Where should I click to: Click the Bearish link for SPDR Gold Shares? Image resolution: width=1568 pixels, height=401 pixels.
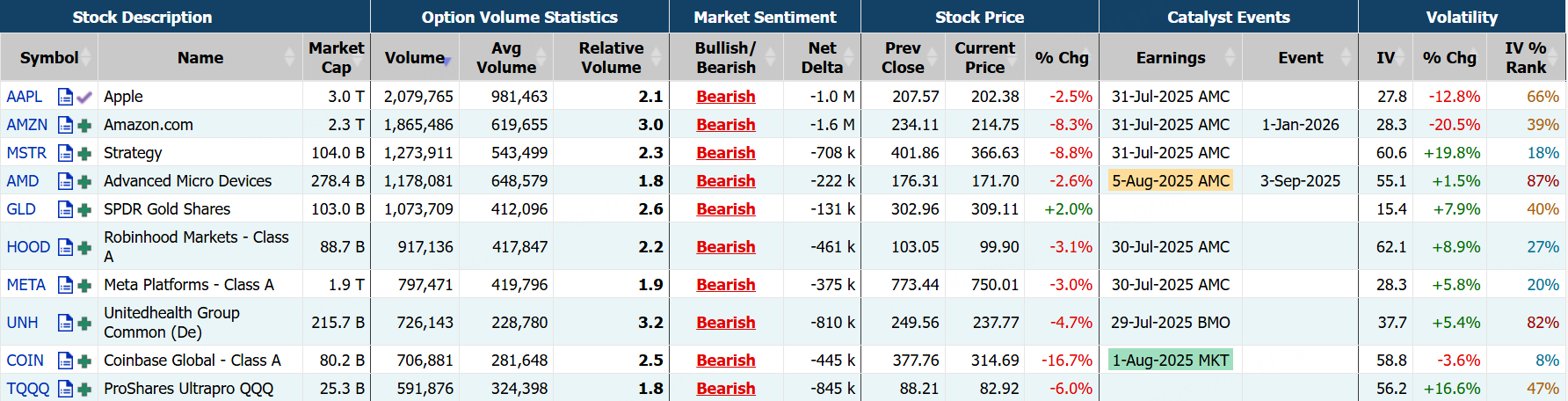click(x=726, y=209)
